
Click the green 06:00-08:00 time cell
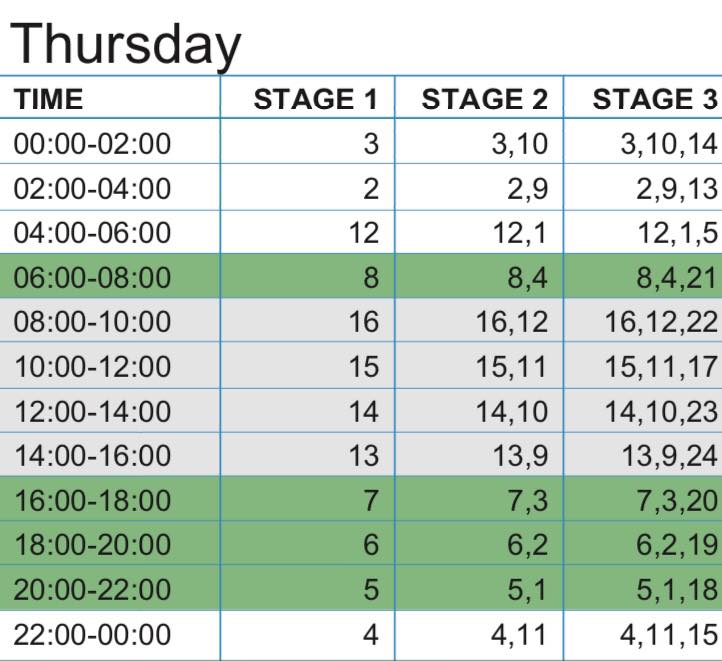point(110,276)
